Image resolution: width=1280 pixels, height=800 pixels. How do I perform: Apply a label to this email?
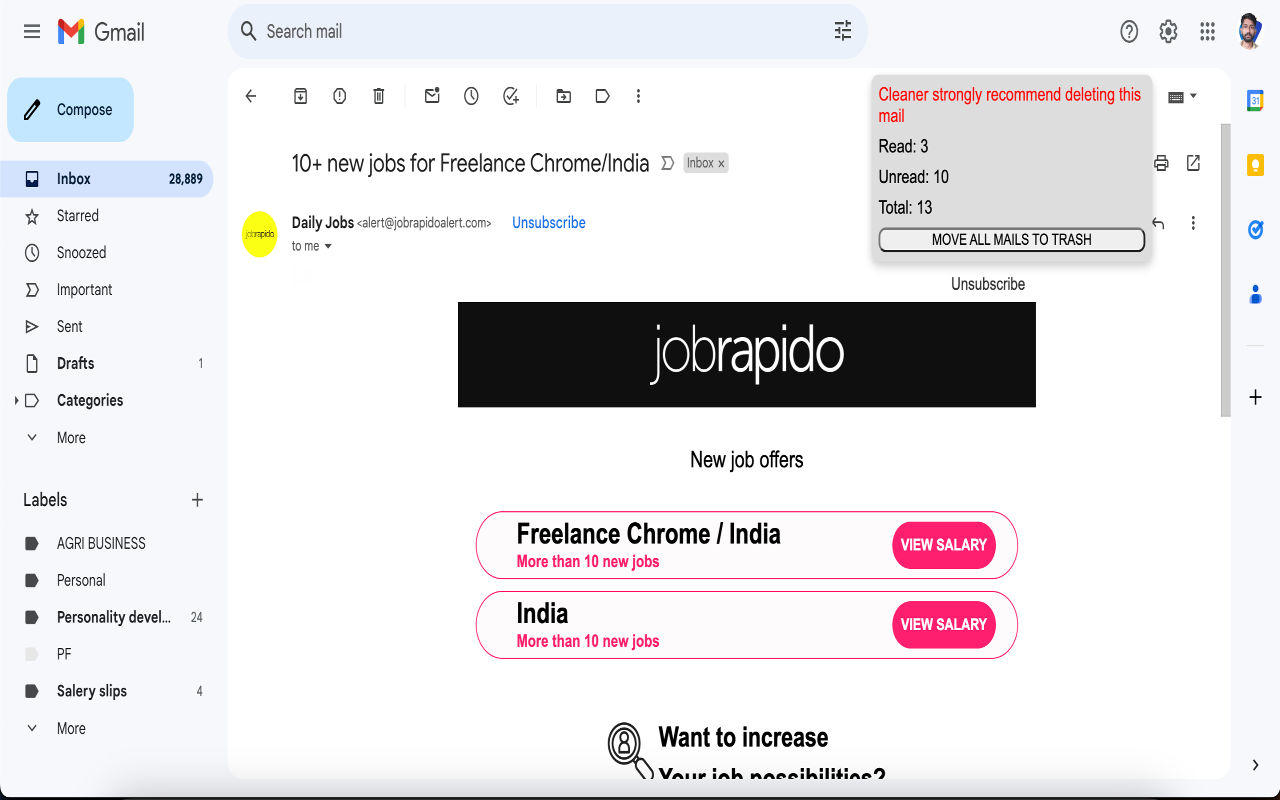click(601, 95)
